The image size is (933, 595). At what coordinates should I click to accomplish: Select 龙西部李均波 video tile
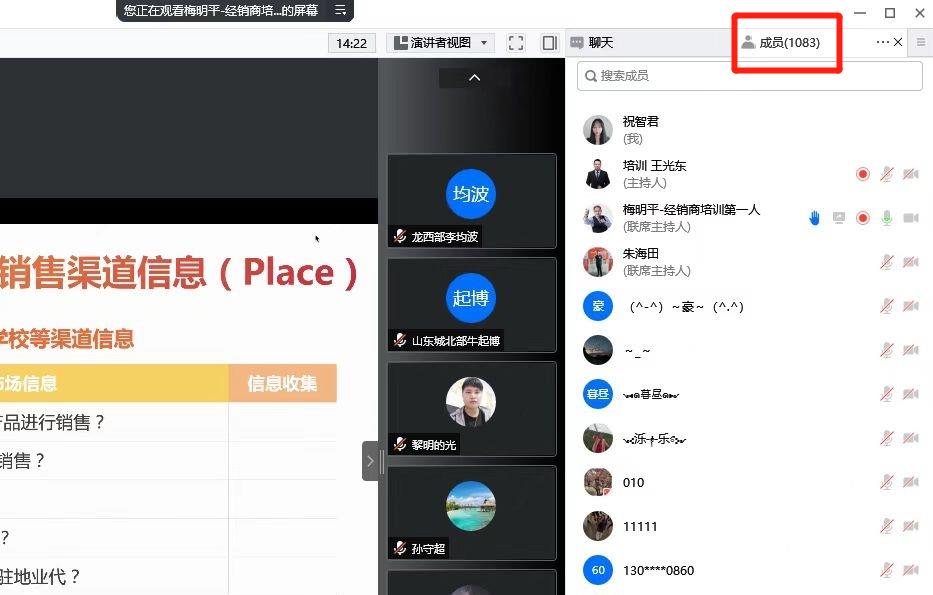(472, 201)
